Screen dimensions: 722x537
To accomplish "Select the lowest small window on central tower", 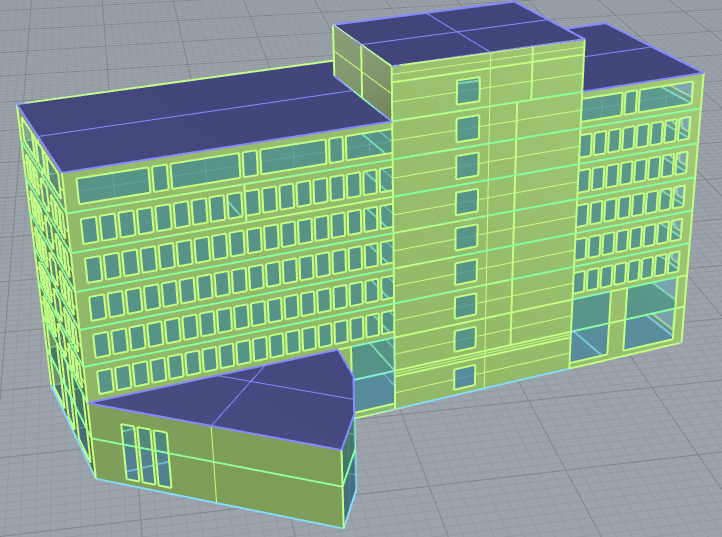I will pyautogui.click(x=465, y=378).
